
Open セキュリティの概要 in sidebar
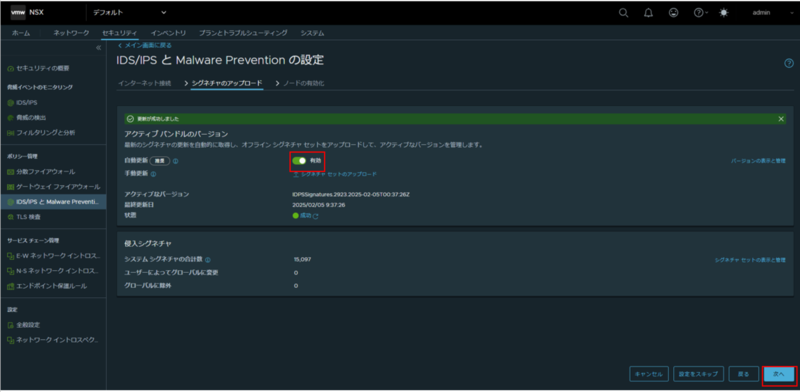click(43, 68)
